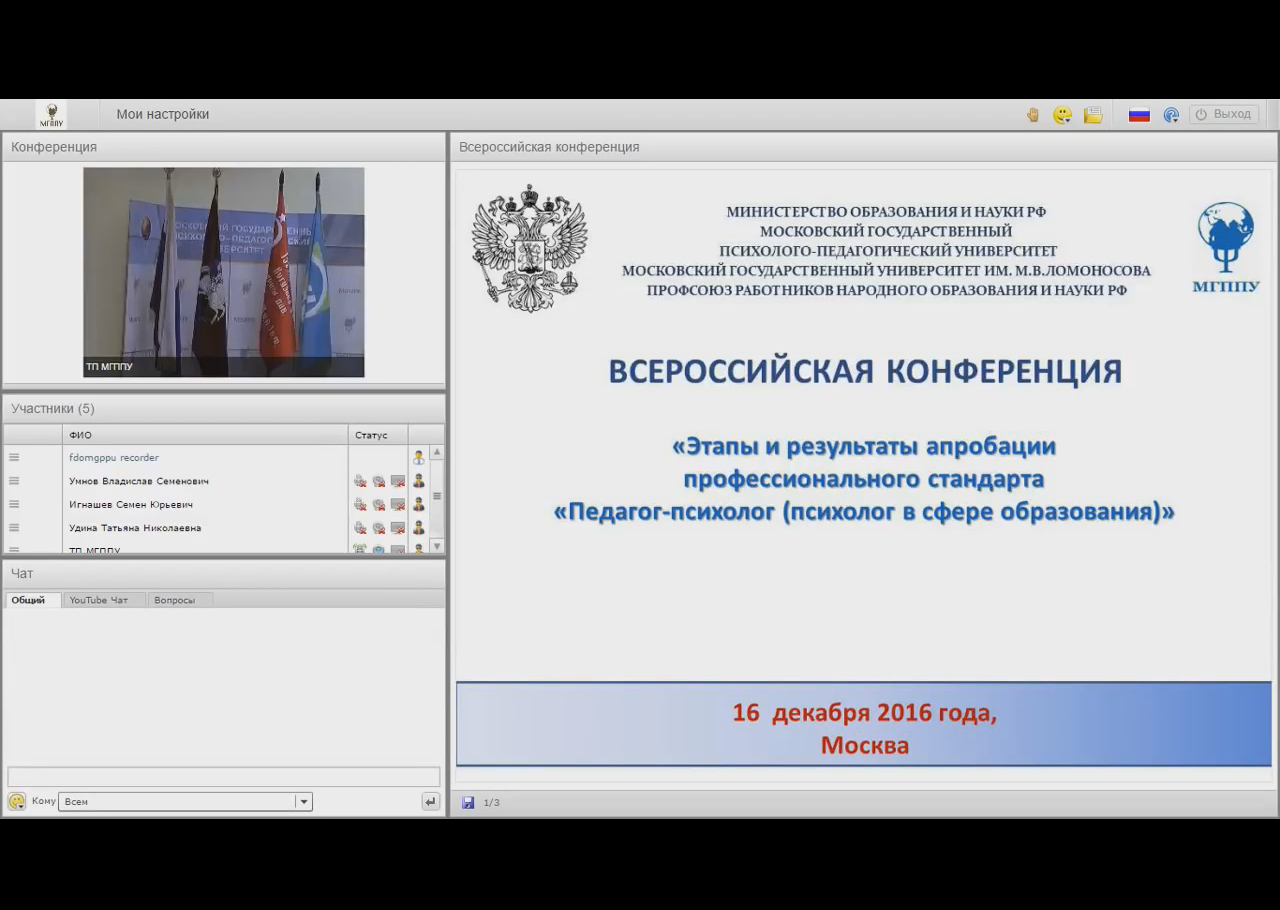
Task: Click the Всероссийская конференция panel header
Action: coord(864,147)
